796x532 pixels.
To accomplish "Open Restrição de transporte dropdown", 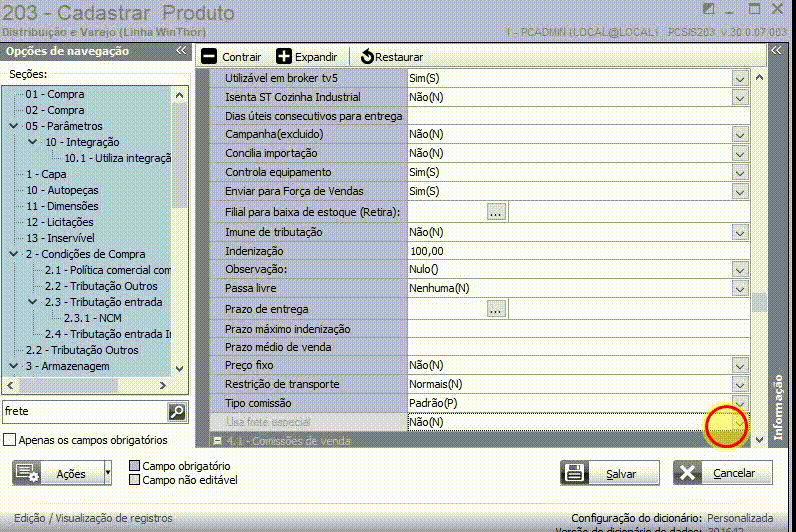I will point(740,384).
